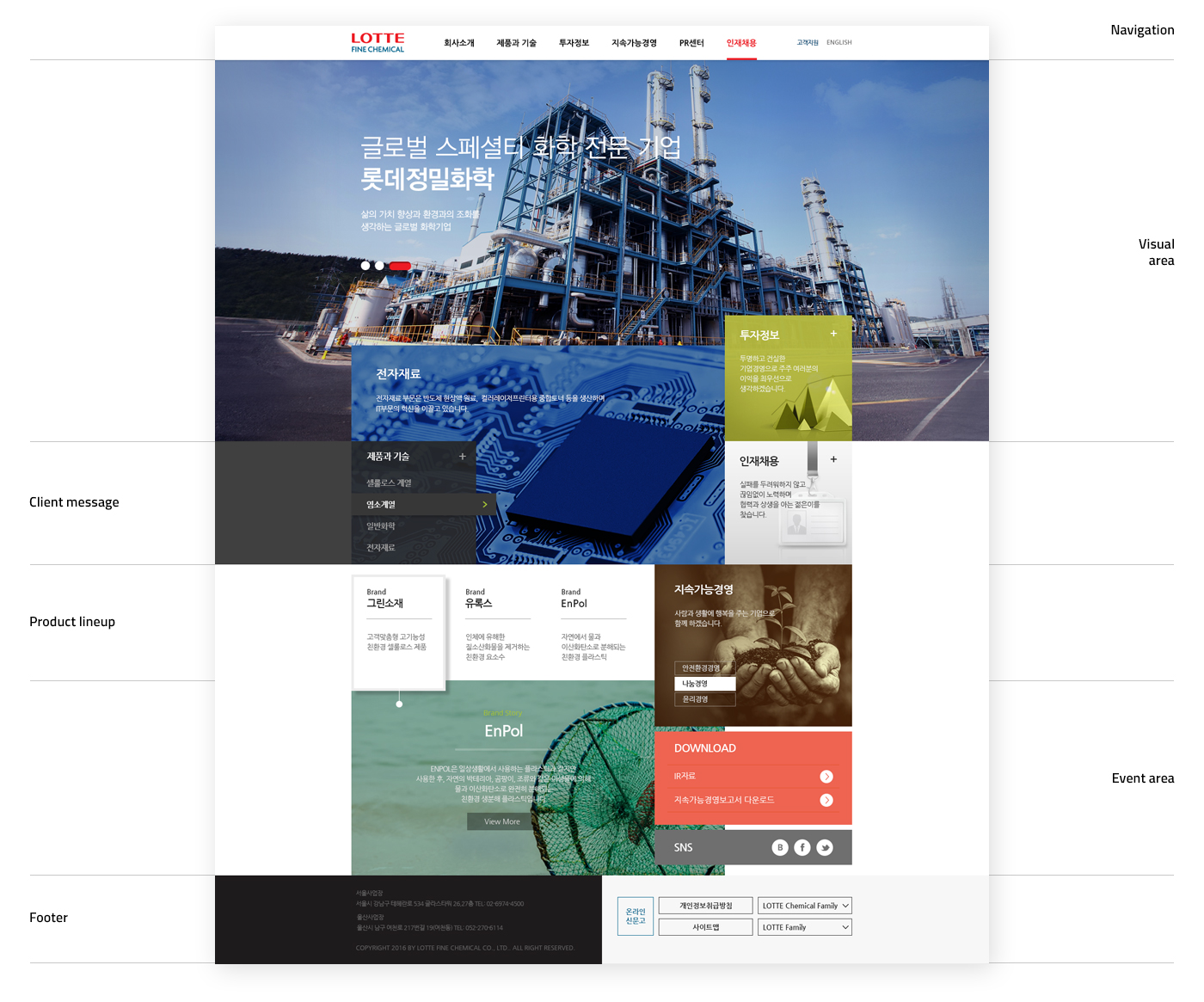This screenshot has width=1204, height=1002.
Task: Click the 고객지원 utility link
Action: pos(808,42)
